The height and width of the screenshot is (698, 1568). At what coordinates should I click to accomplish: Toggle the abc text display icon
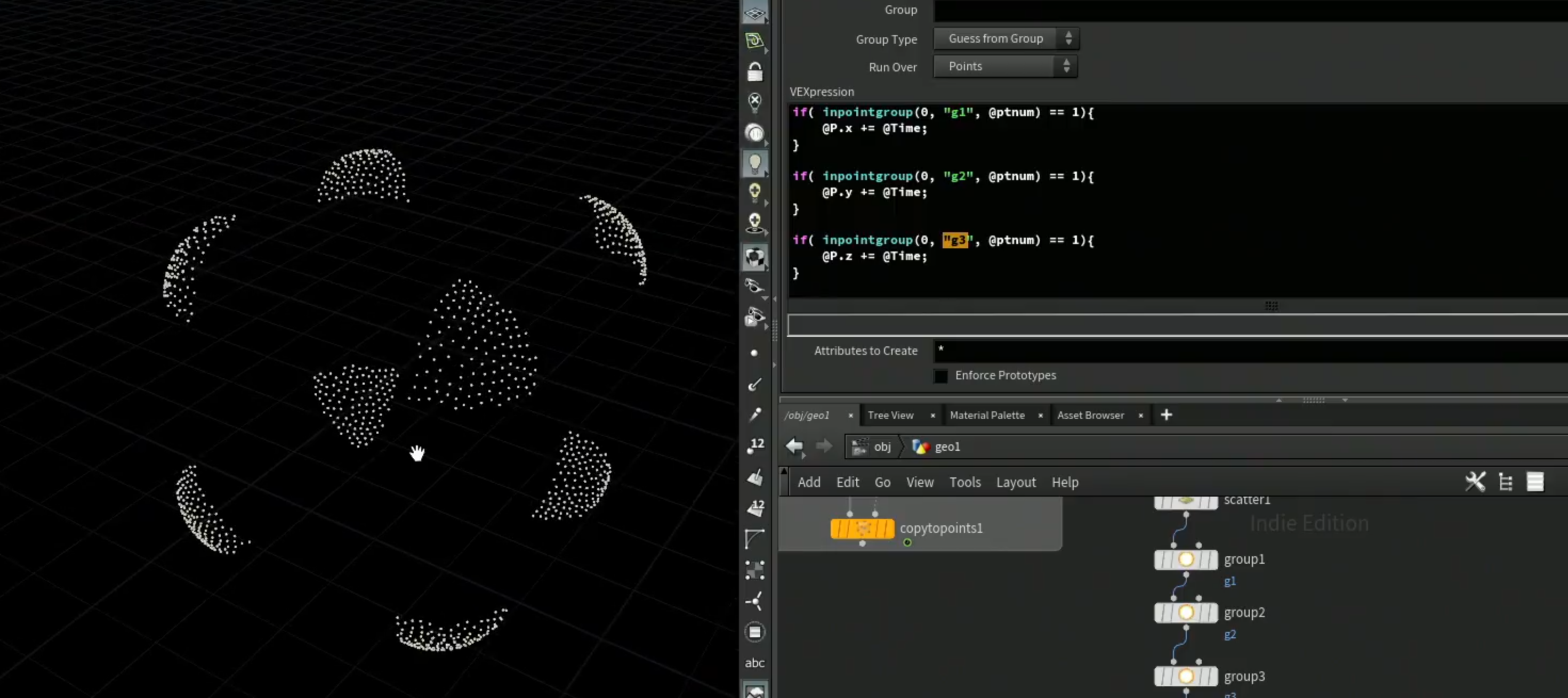pyautogui.click(x=755, y=663)
